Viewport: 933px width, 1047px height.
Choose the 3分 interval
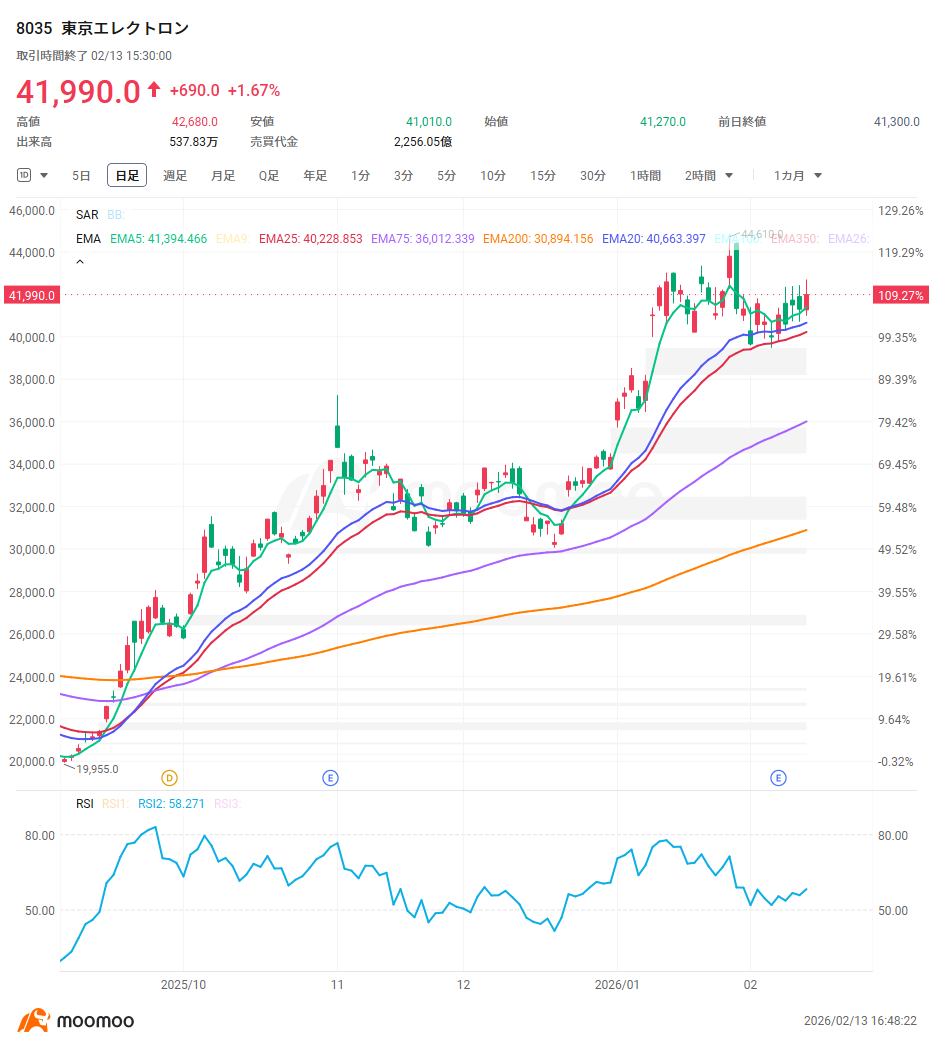(403, 176)
